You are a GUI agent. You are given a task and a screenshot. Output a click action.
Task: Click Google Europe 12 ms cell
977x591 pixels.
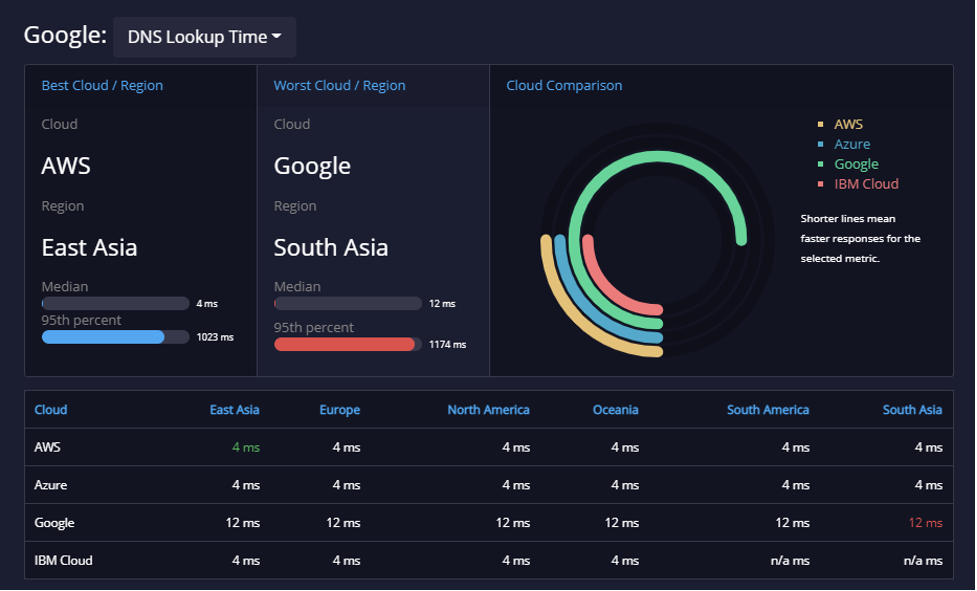tap(343, 523)
